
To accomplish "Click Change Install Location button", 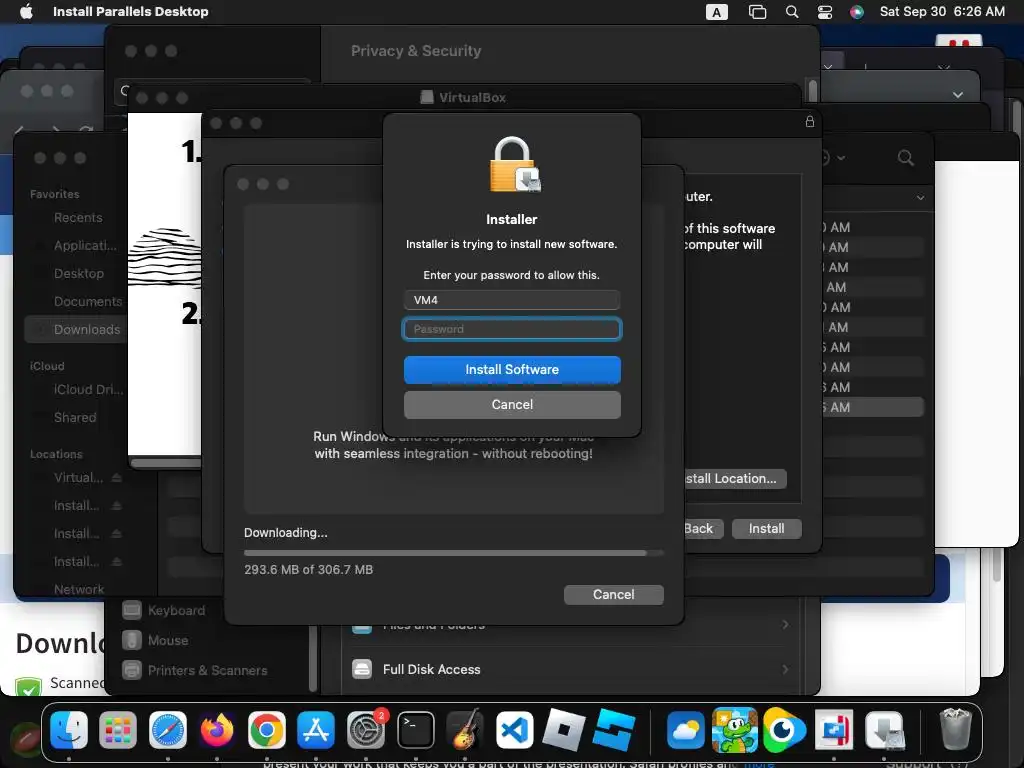I will coord(734,479).
